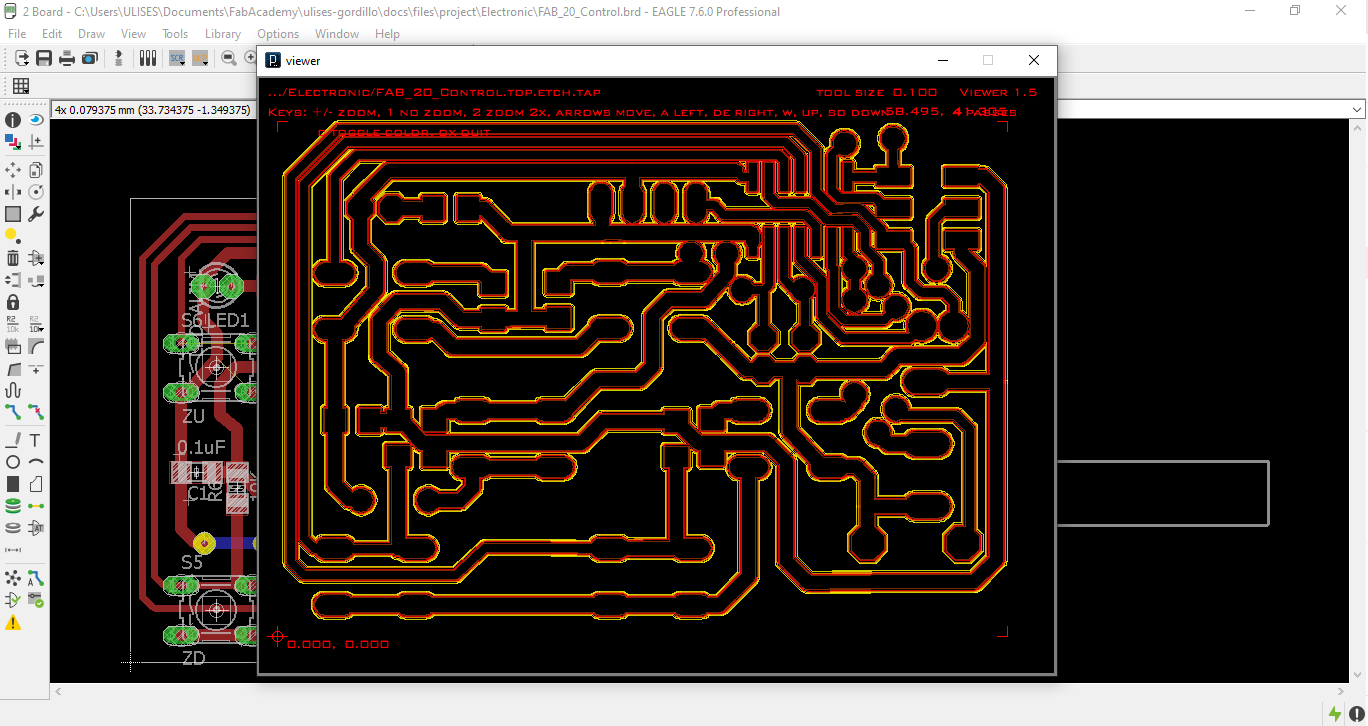1368x726 pixels.
Task: Select the Miter tool
Action: click(x=36, y=346)
